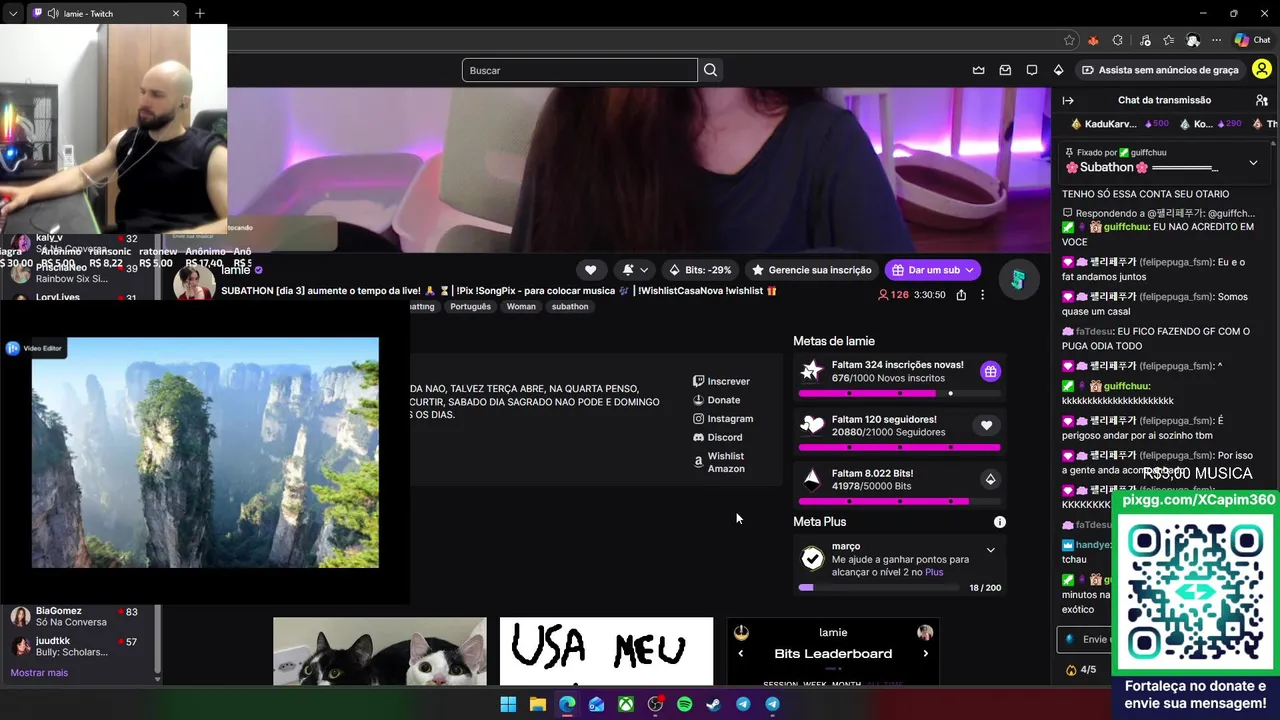Open the notification bell dropdown
1280x720 pixels.
[x=635, y=270]
